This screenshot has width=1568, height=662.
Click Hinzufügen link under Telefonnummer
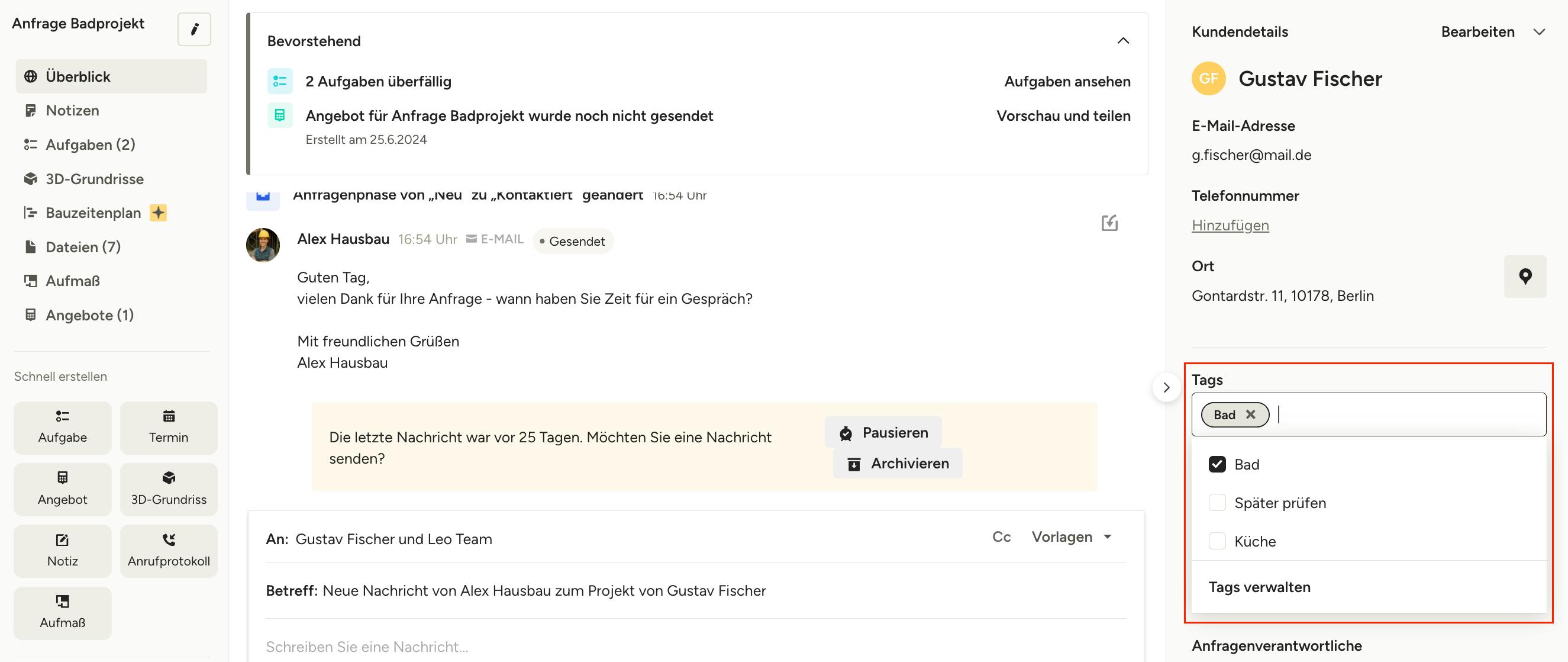pyautogui.click(x=1230, y=225)
